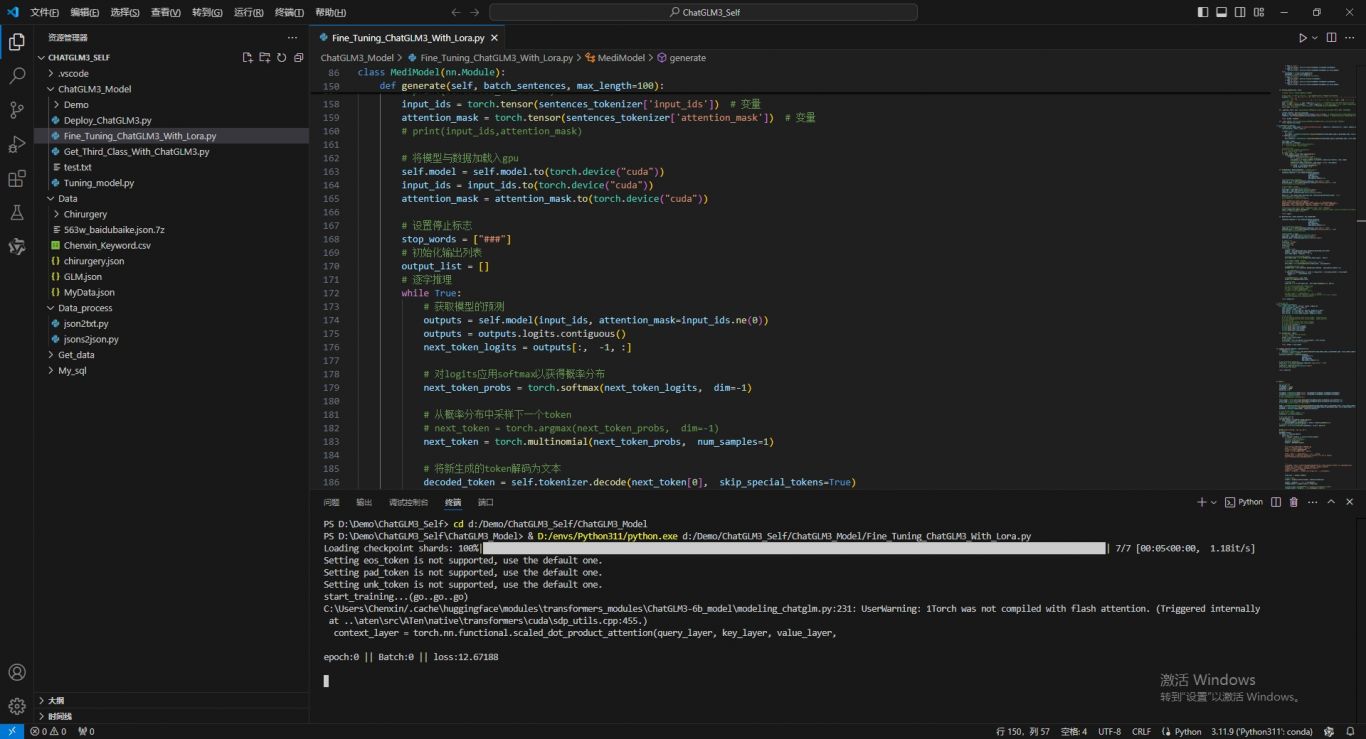The image size is (1366, 739).
Task: Refresh the explorer file tree
Action: (281, 58)
